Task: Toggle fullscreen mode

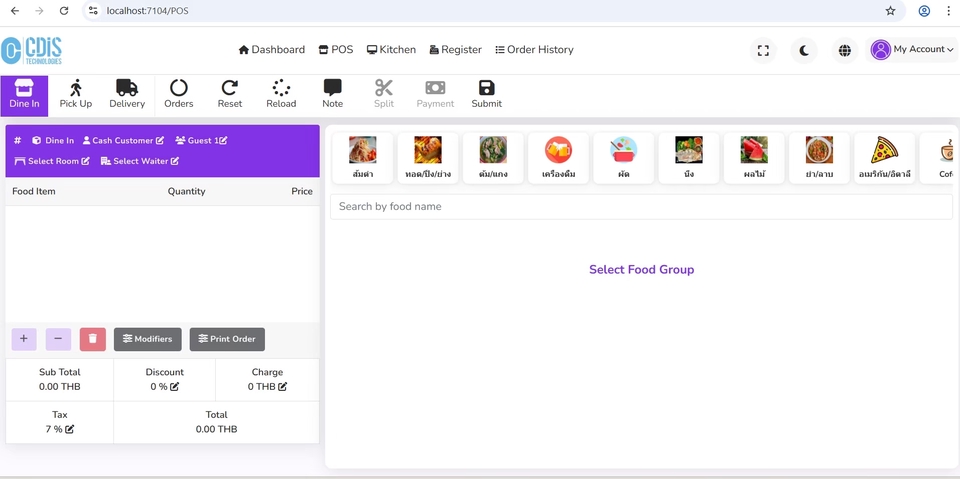Action: [x=763, y=50]
